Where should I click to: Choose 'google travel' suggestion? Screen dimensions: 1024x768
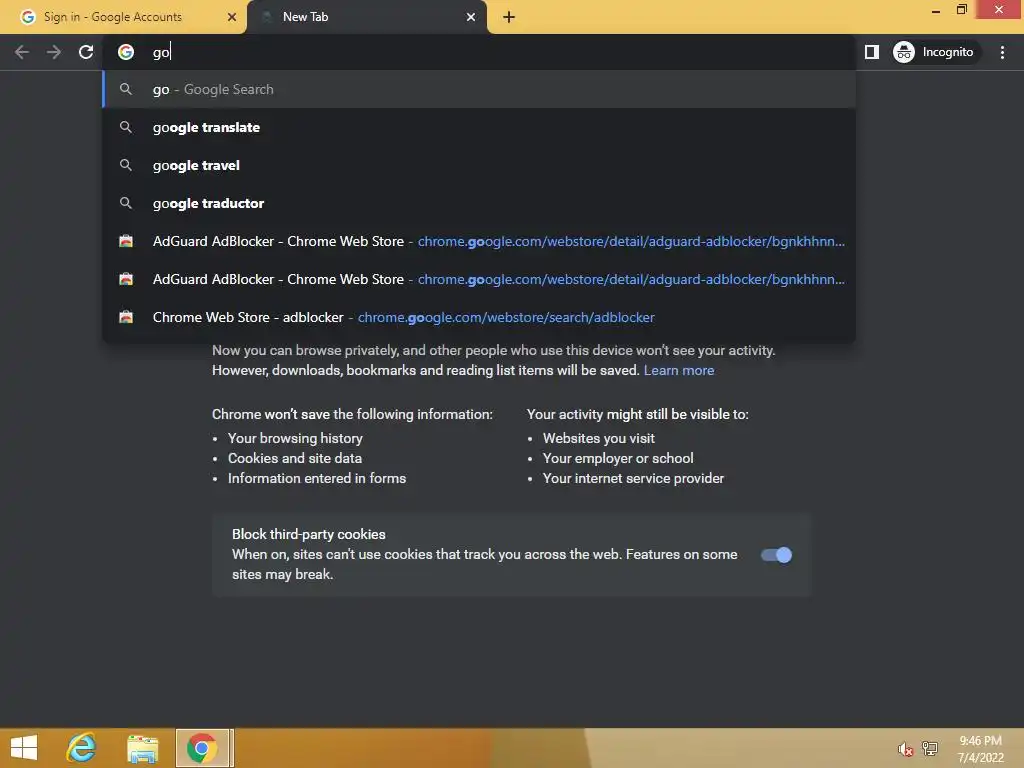479,165
